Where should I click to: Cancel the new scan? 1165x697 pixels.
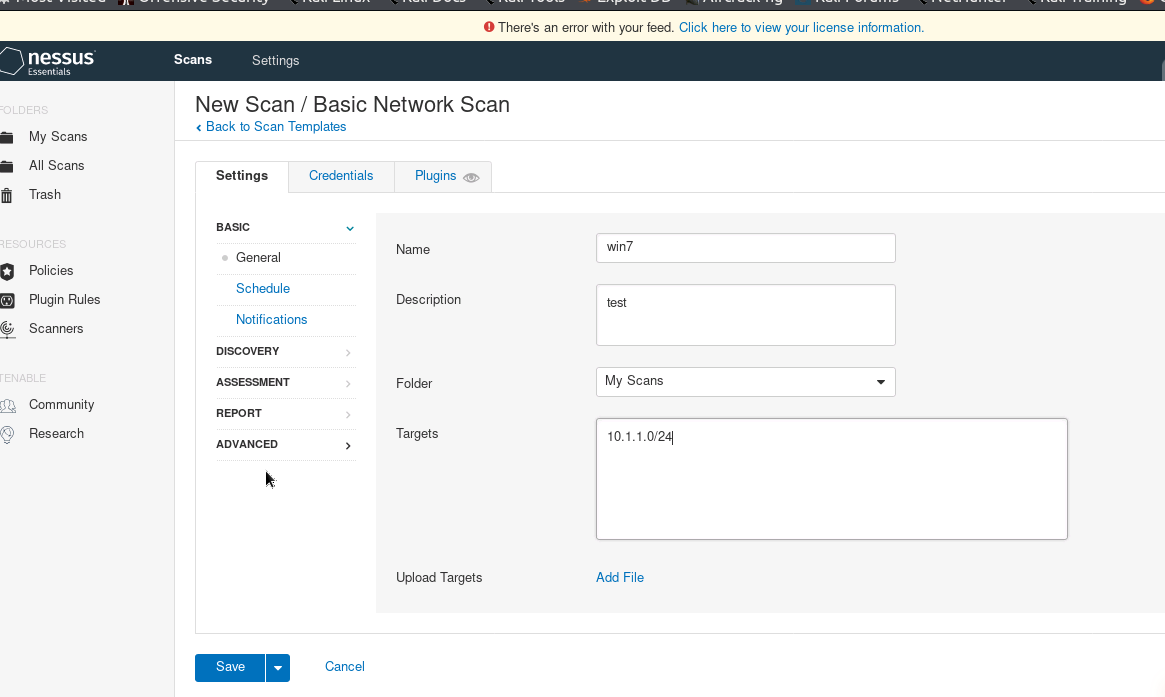[x=345, y=667]
